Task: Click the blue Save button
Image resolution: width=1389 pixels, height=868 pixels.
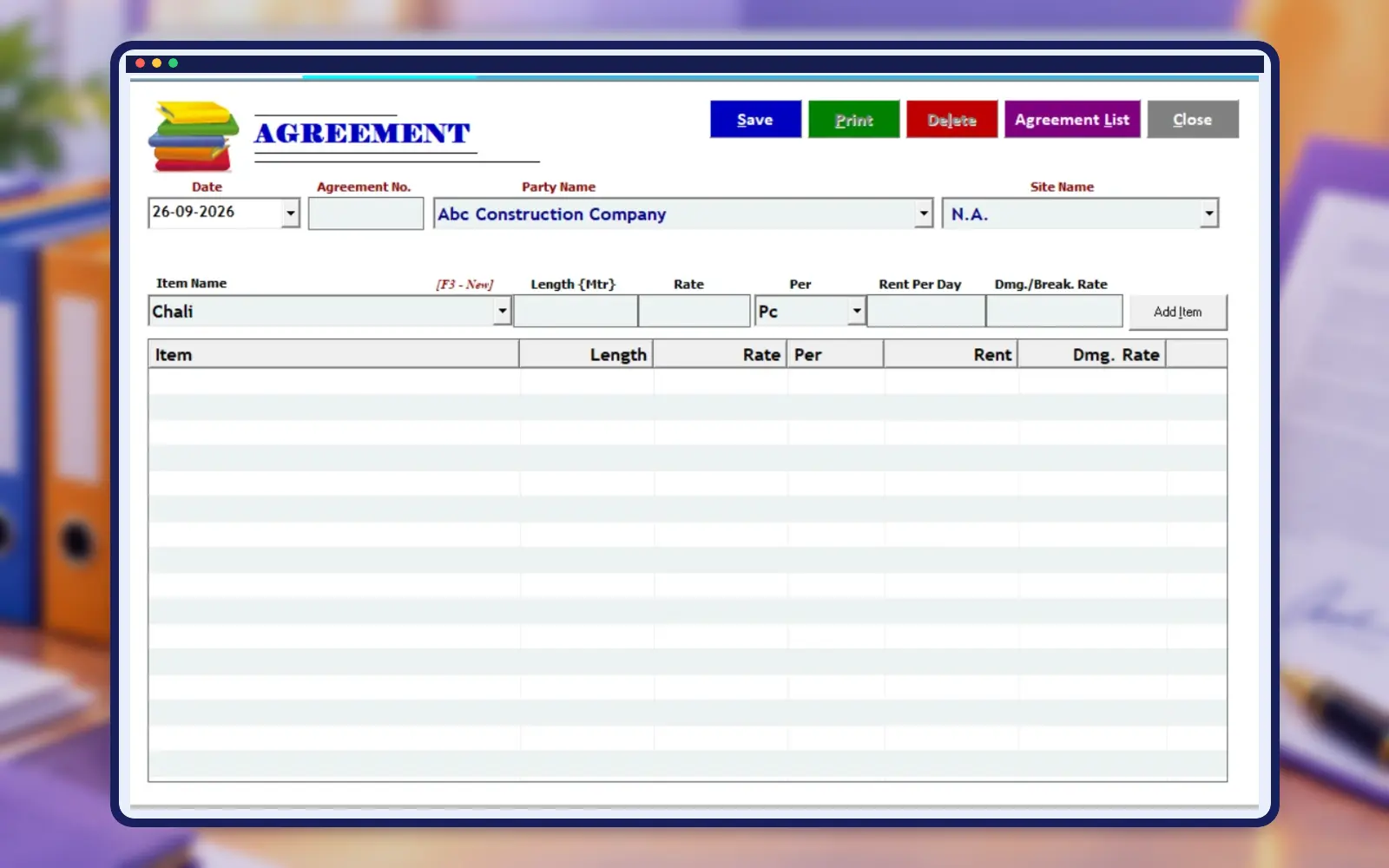Action: coord(755,120)
